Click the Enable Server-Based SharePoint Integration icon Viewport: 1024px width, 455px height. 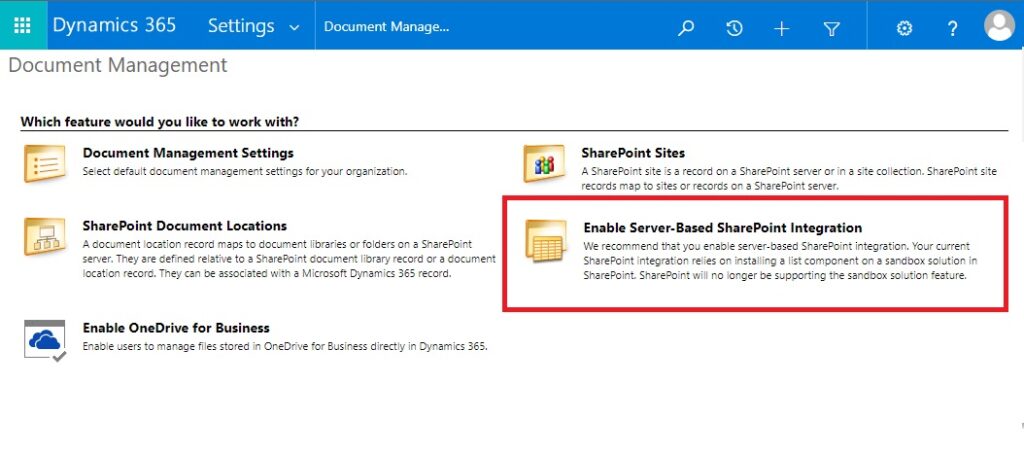point(546,241)
